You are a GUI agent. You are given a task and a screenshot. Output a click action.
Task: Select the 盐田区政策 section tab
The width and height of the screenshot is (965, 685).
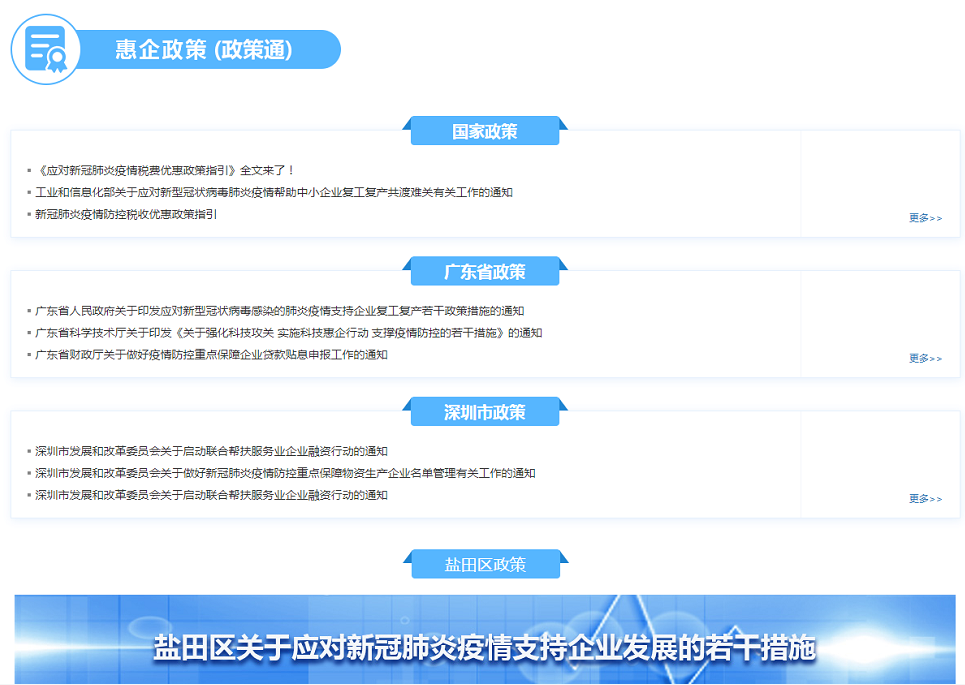point(485,564)
